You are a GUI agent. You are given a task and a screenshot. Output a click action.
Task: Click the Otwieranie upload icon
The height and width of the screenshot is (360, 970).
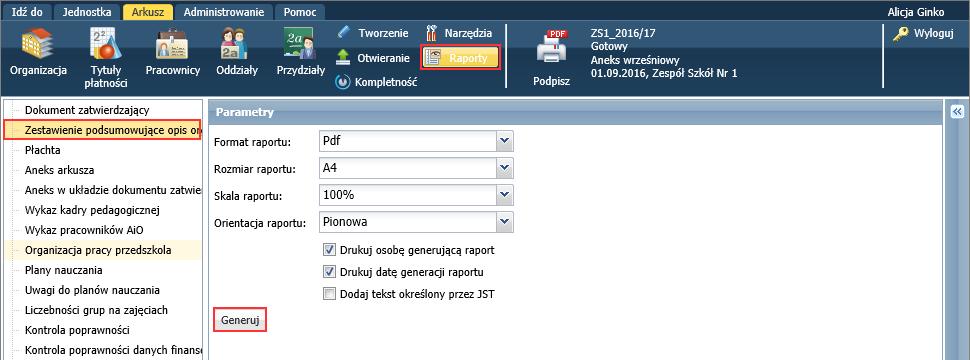[x=343, y=58]
